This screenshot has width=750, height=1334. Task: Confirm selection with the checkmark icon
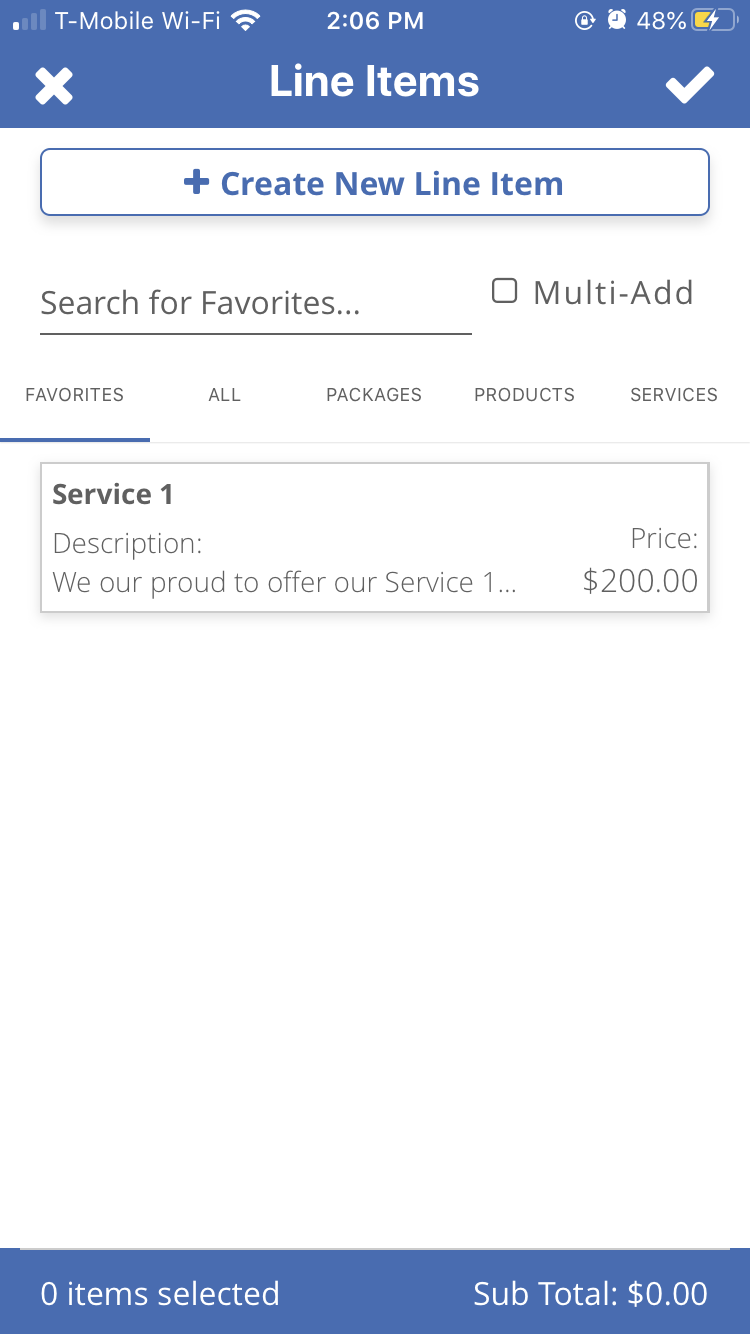pos(690,86)
